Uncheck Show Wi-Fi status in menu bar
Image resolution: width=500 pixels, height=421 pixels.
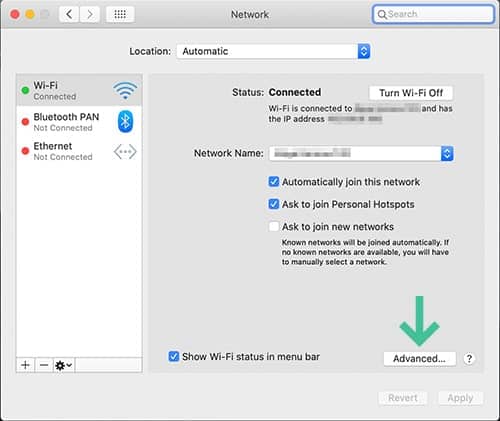click(173, 356)
